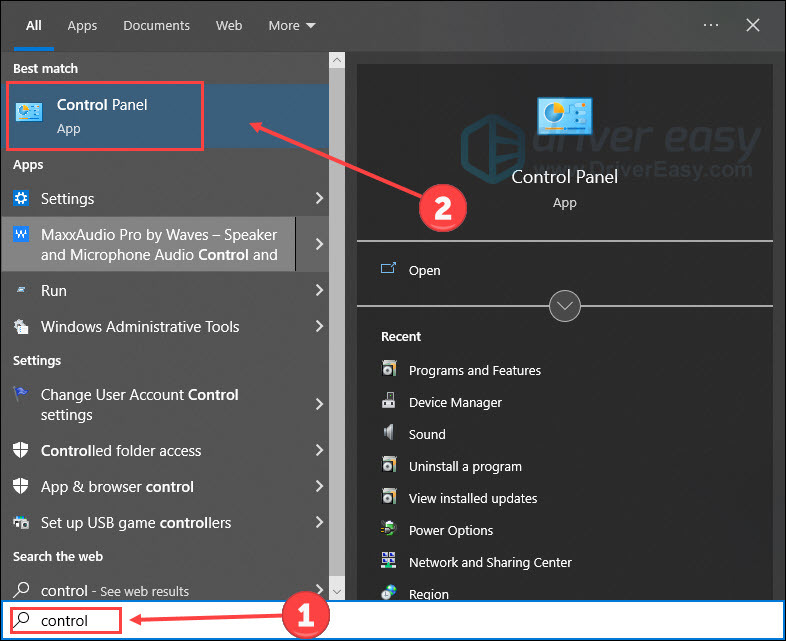This screenshot has height=641, width=786.
Task: Click the search box containing control
Action: tap(300, 620)
